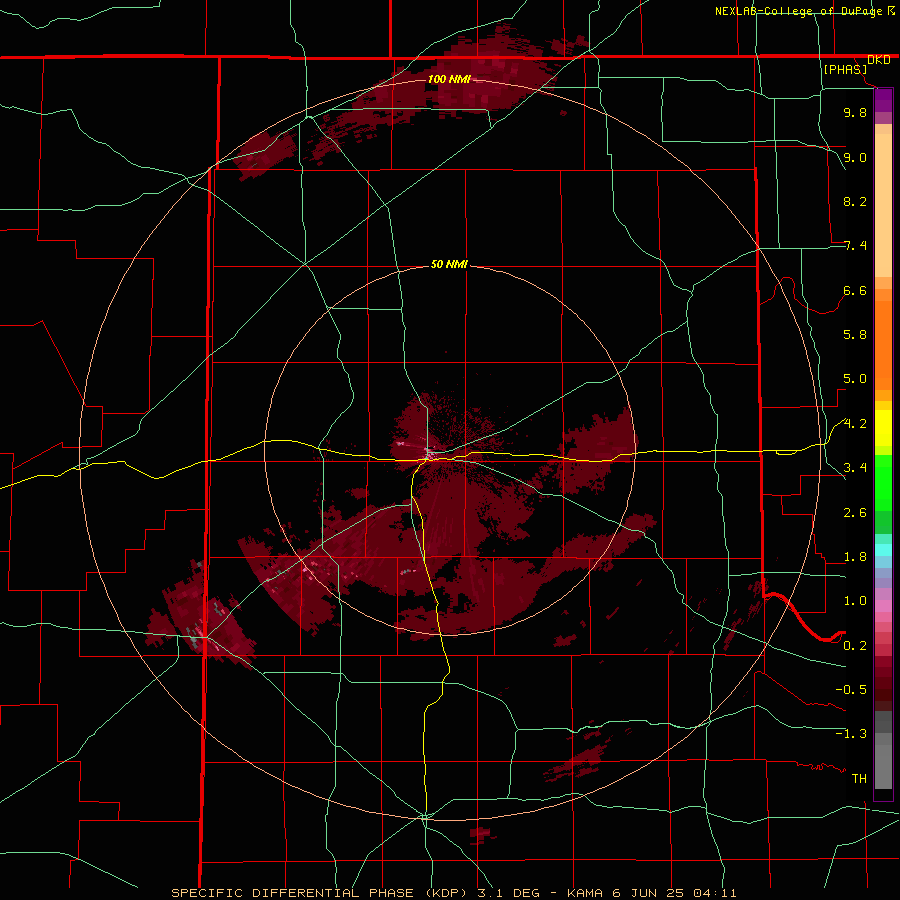Click the yellow segment of the color bar
Image resolution: width=900 pixels, height=900 pixels.
click(883, 428)
